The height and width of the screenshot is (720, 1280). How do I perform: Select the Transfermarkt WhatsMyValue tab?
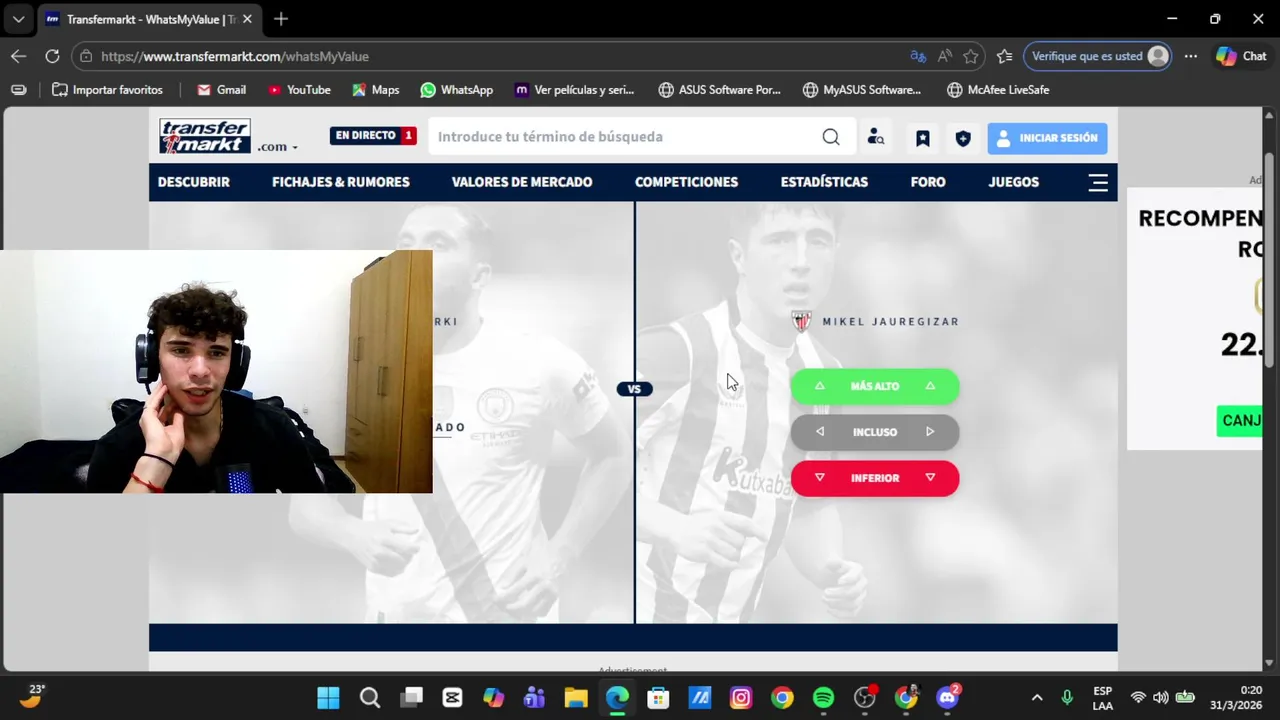pyautogui.click(x=148, y=19)
